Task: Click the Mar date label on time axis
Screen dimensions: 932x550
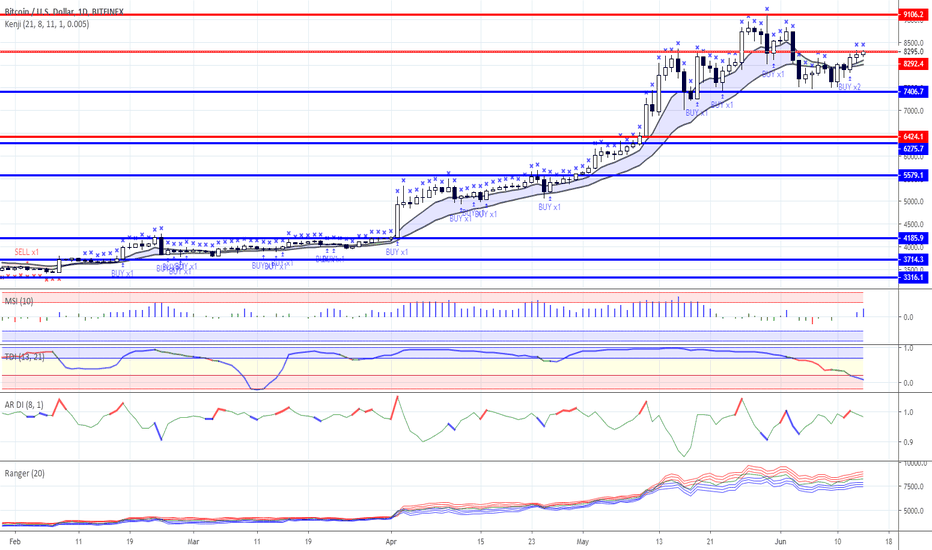Action: coord(193,542)
